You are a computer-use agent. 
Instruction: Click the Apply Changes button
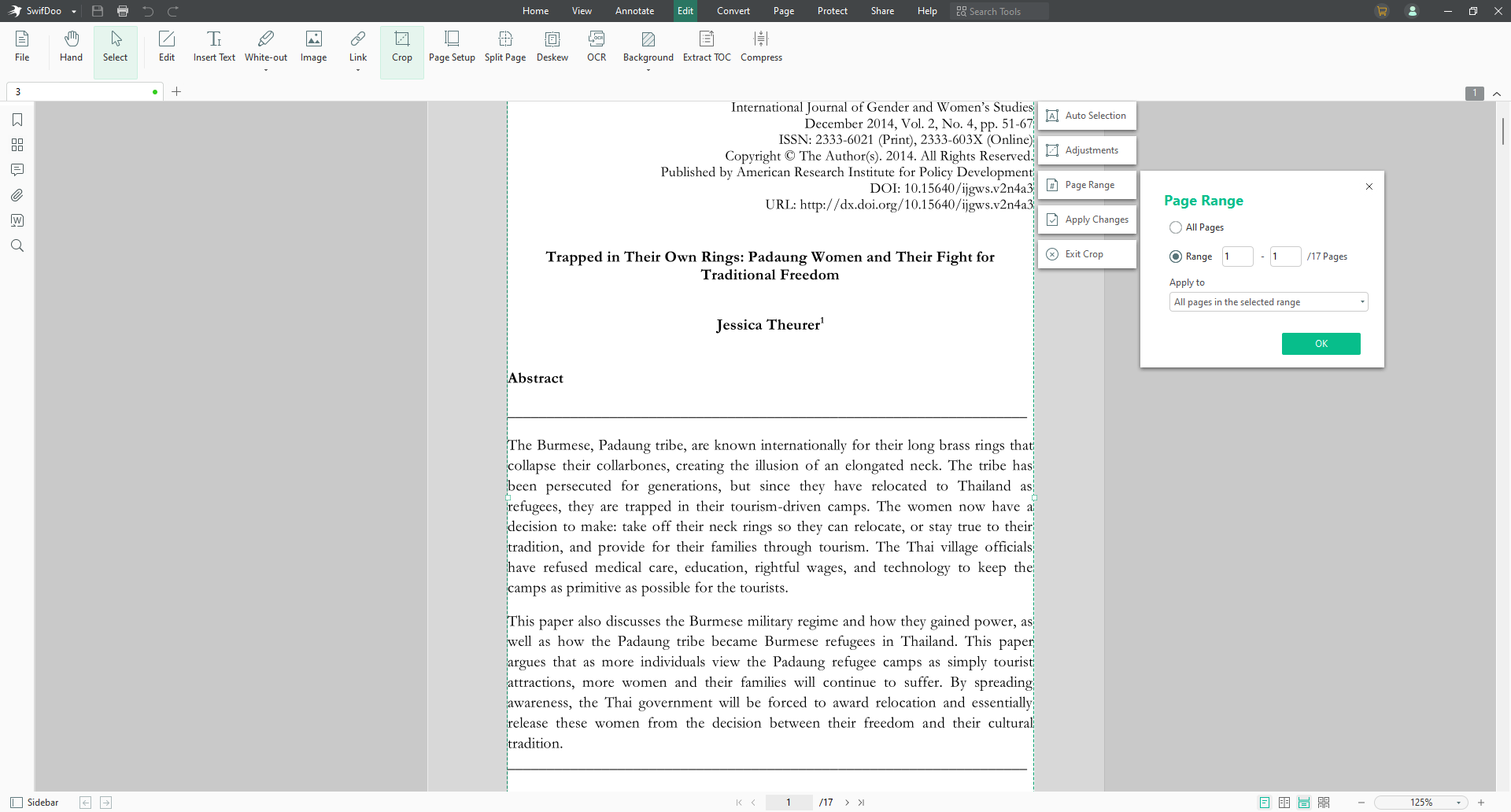pyautogui.click(x=1088, y=220)
